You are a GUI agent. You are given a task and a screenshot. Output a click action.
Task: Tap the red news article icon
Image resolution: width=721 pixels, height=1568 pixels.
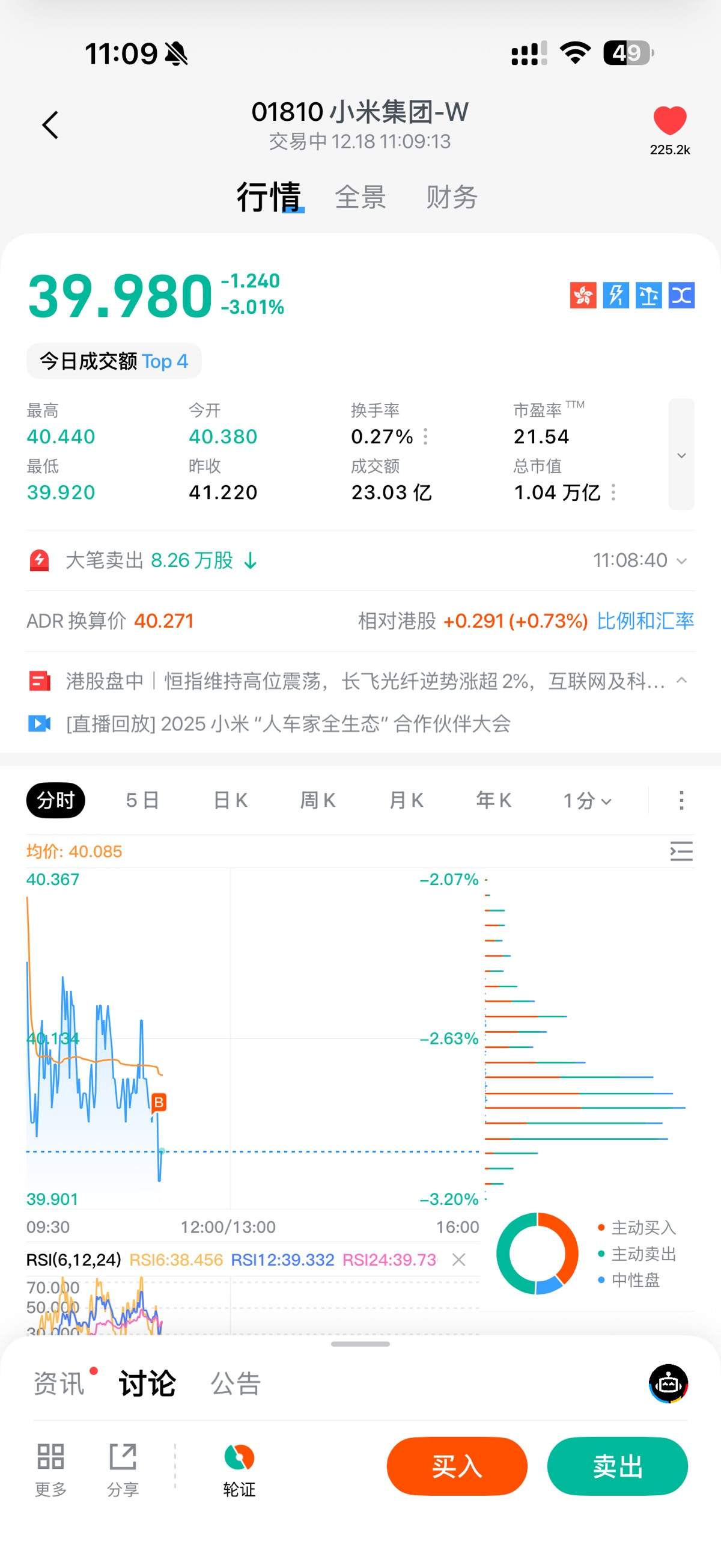tap(40, 681)
